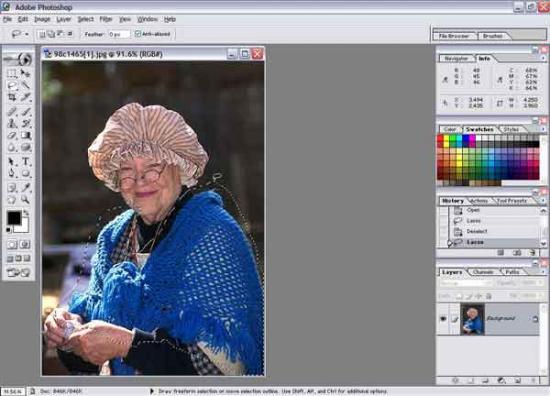This screenshot has height=396, width=550.
Task: Open the layer blending mode dropdown
Action: 465,283
